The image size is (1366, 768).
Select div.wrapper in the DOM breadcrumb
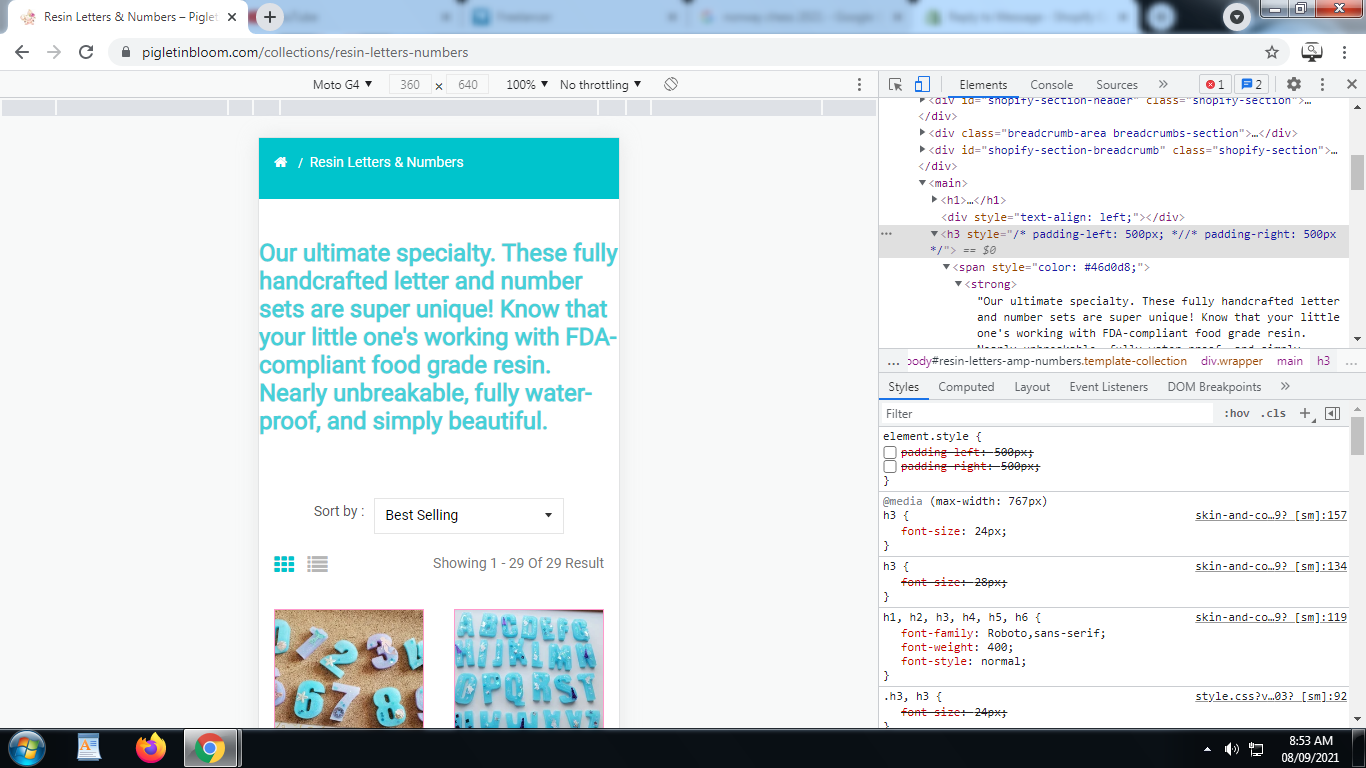pyautogui.click(x=1232, y=361)
